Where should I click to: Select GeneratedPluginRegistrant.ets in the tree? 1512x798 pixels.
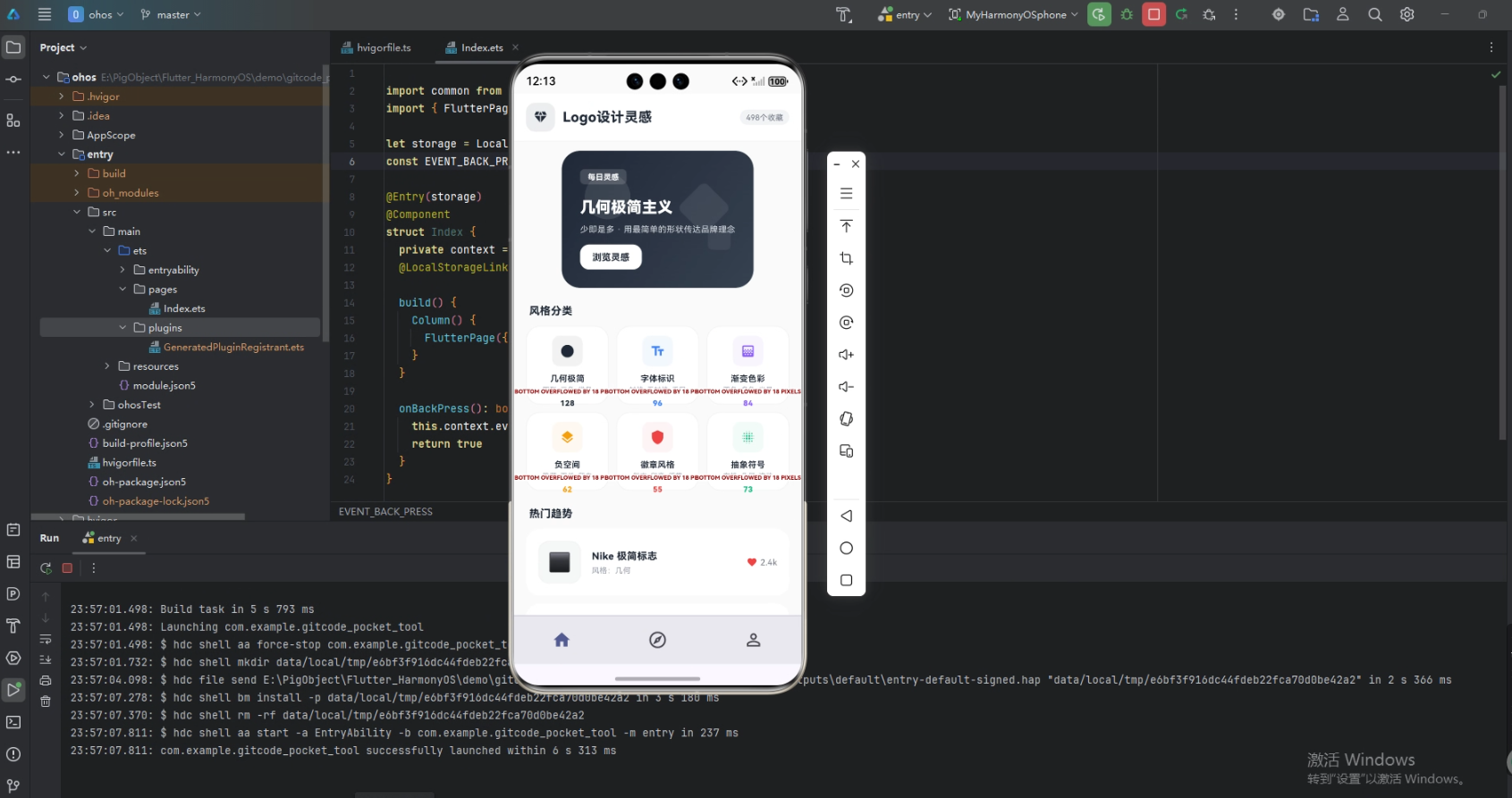pyautogui.click(x=226, y=347)
